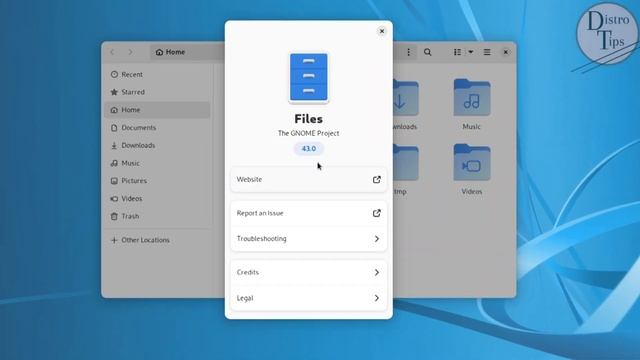Screen dimensions: 640x360
Task: Open the view options dropdown arrow
Action: [x=471, y=52]
